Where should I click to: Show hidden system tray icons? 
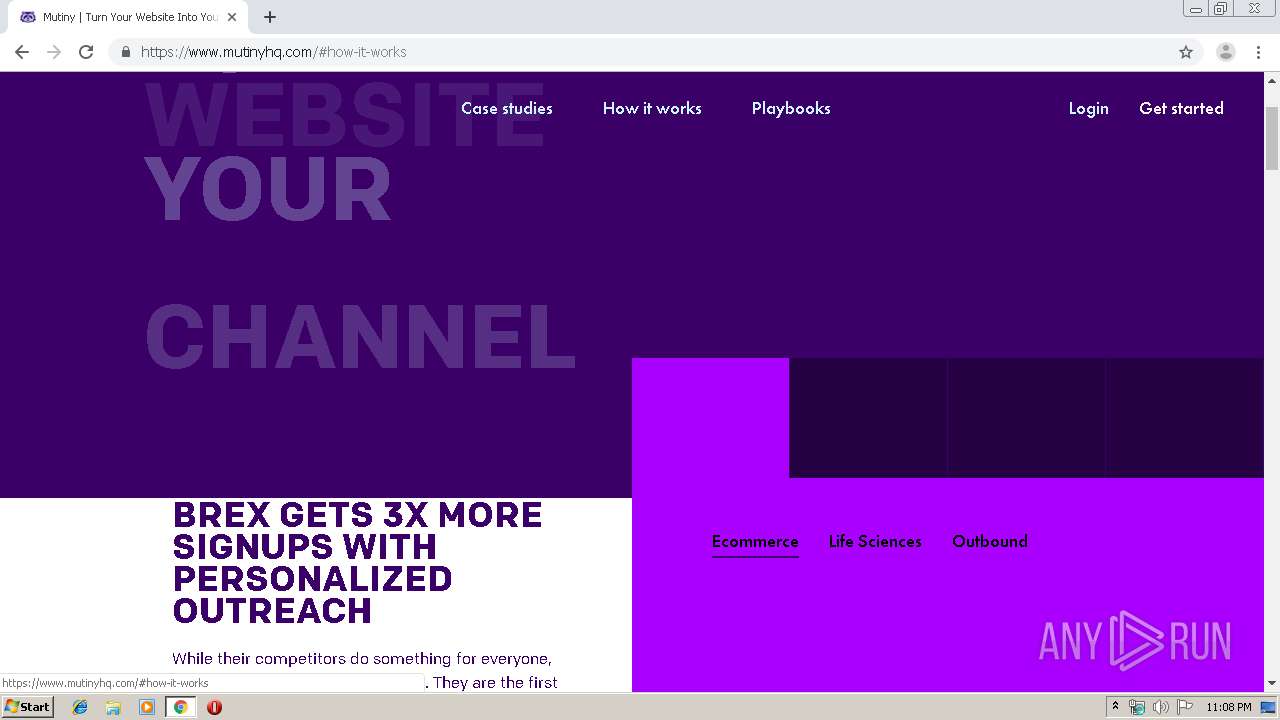point(1115,707)
